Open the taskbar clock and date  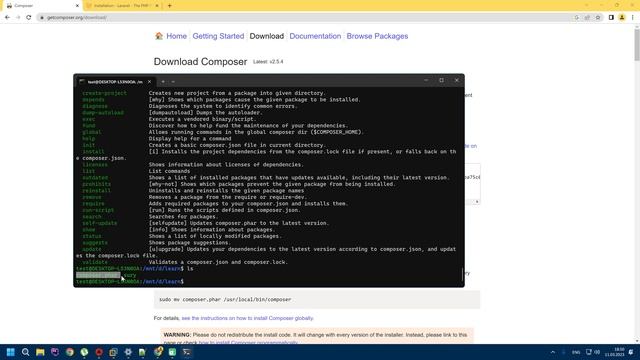614,352
